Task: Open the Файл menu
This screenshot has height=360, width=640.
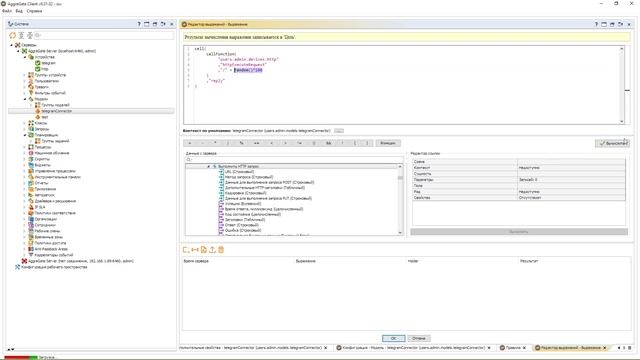Action: click(7, 11)
